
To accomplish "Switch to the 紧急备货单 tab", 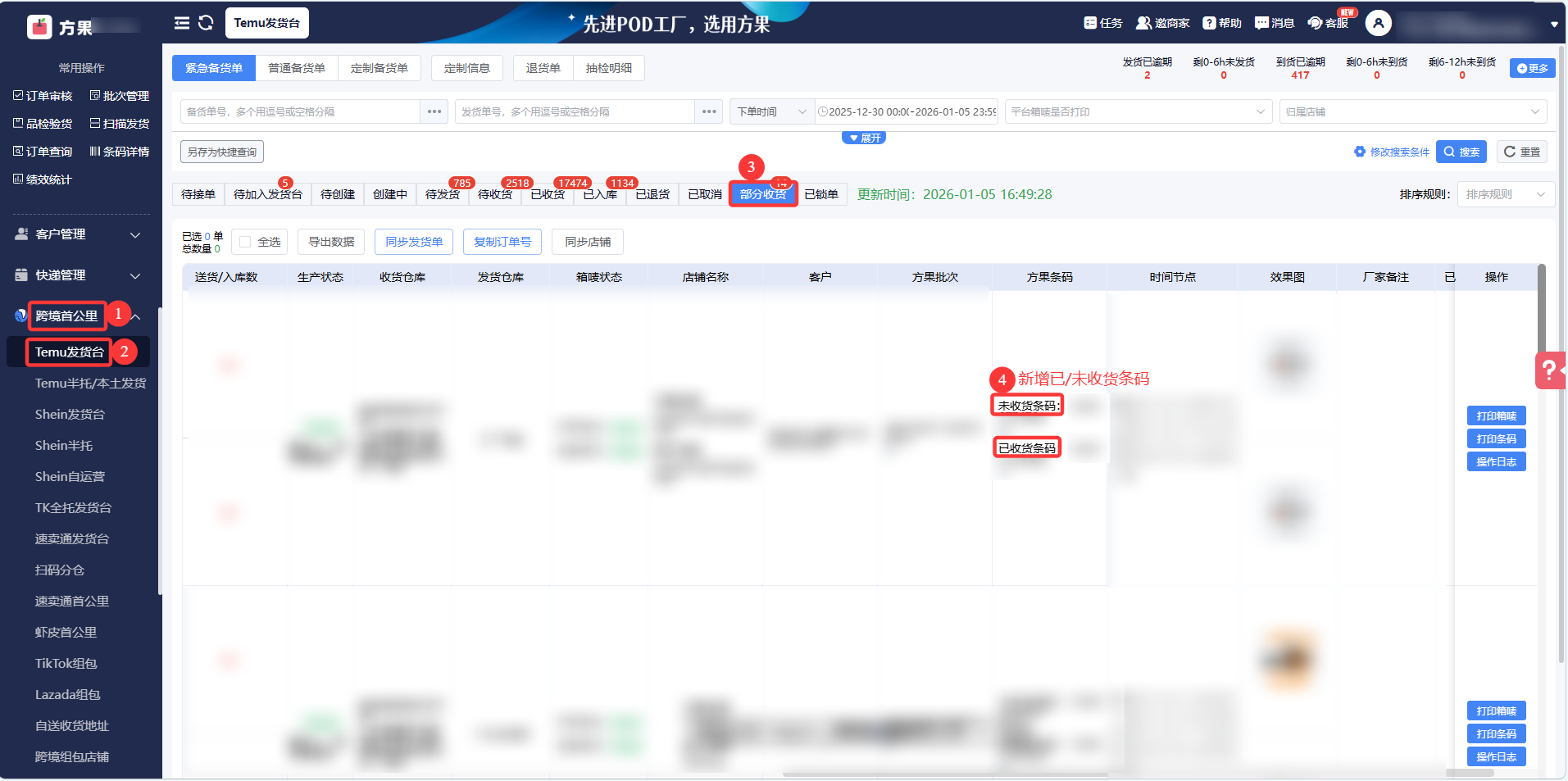I will click(214, 68).
